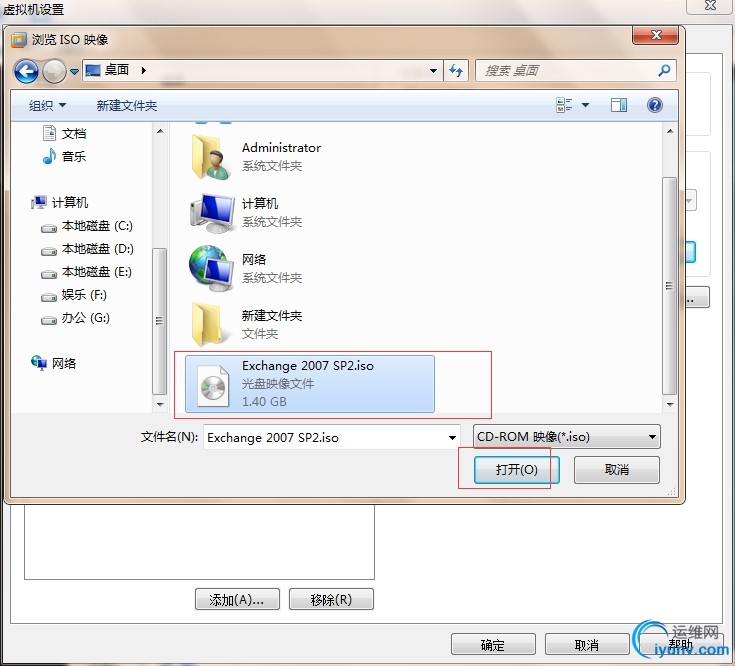Click 取消 in the VM settings window

[587, 645]
